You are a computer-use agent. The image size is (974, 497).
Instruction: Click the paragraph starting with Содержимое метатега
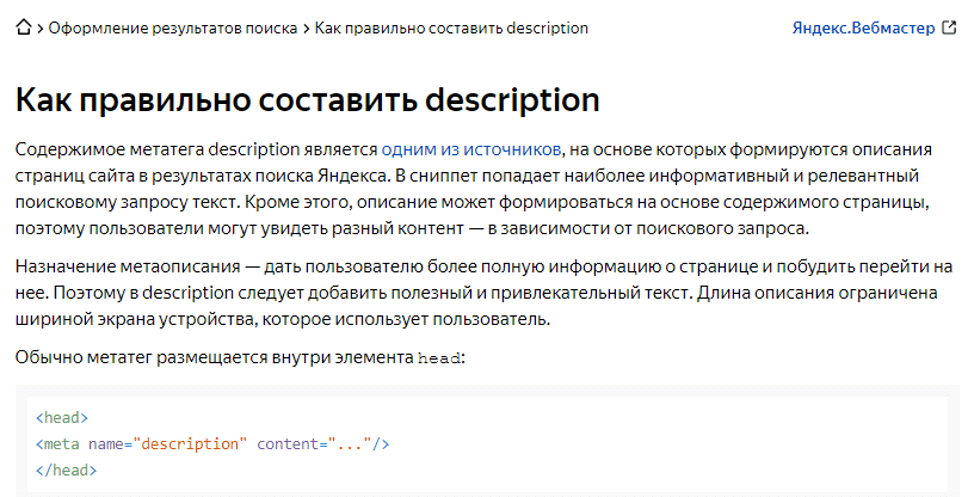pyautogui.click(x=474, y=189)
